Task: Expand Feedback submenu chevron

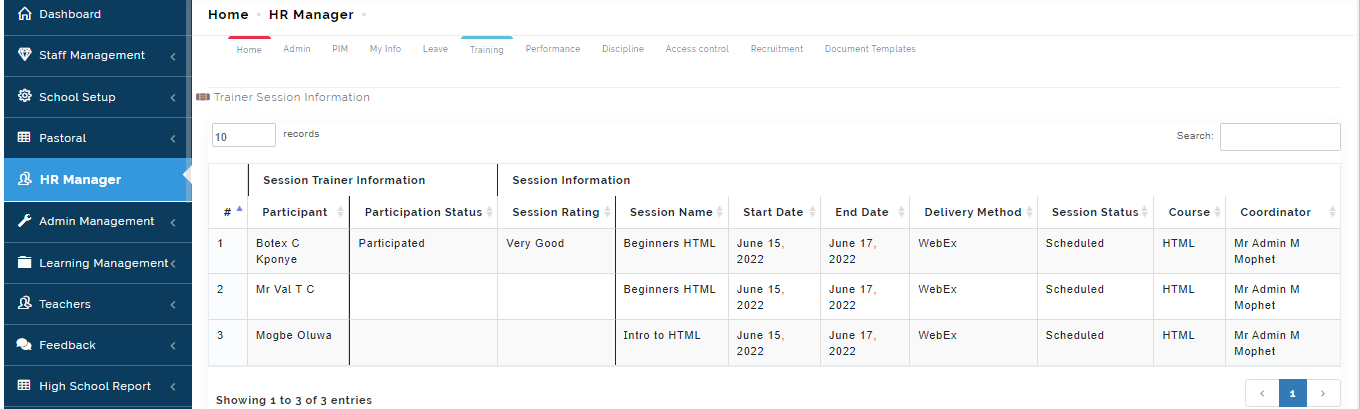Action: pos(173,346)
